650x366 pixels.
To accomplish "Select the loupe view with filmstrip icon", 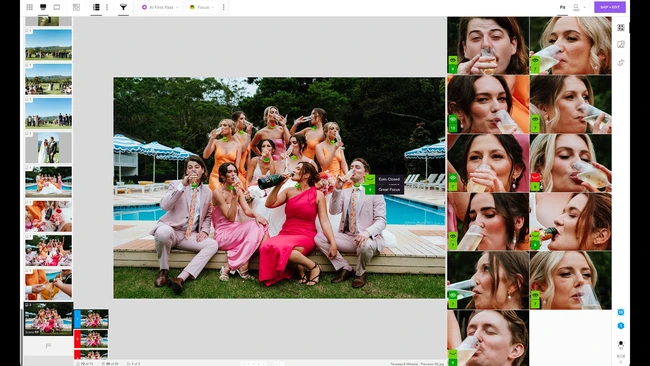I will pos(43,7).
